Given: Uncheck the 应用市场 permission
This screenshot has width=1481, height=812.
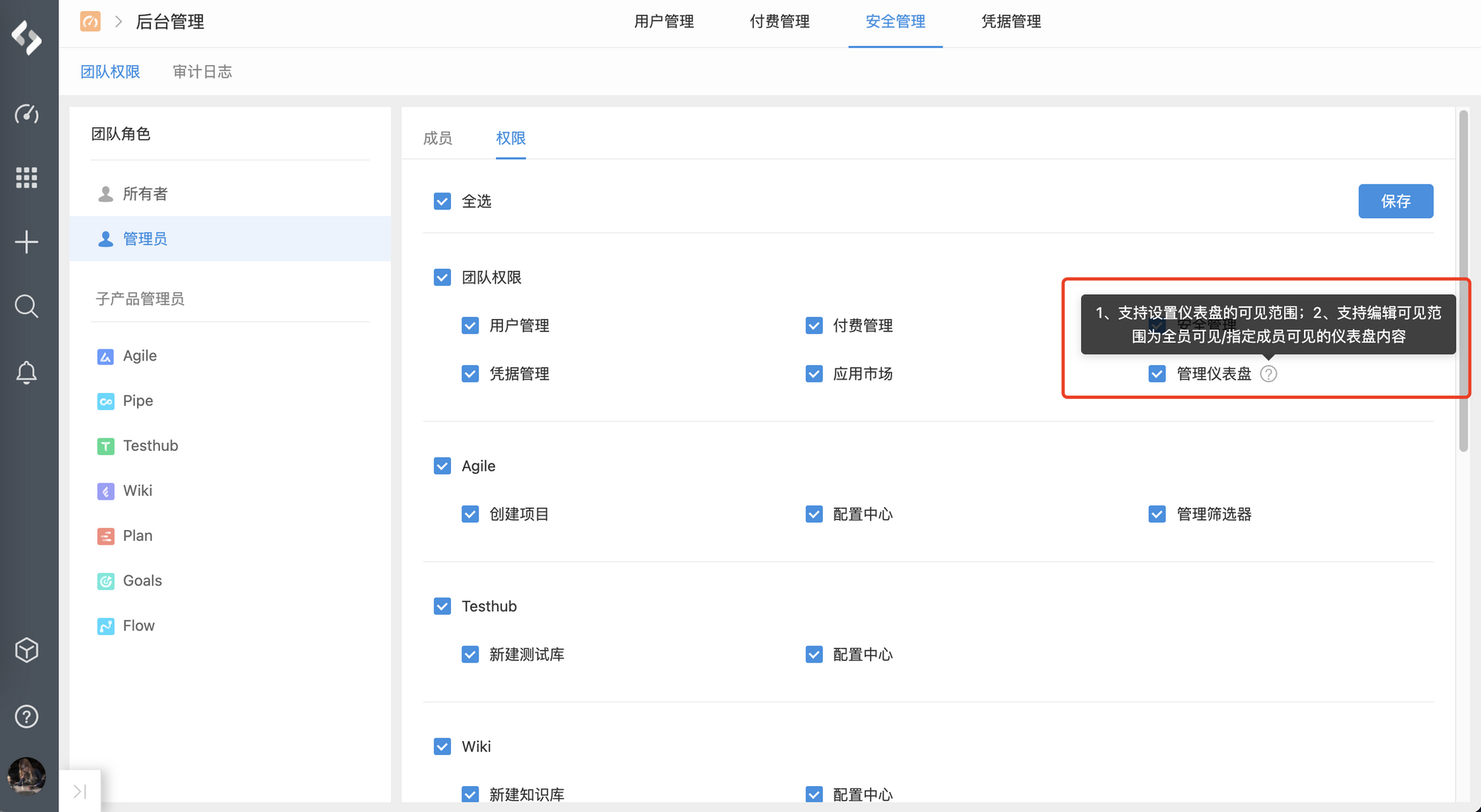Looking at the screenshot, I should tap(814, 374).
